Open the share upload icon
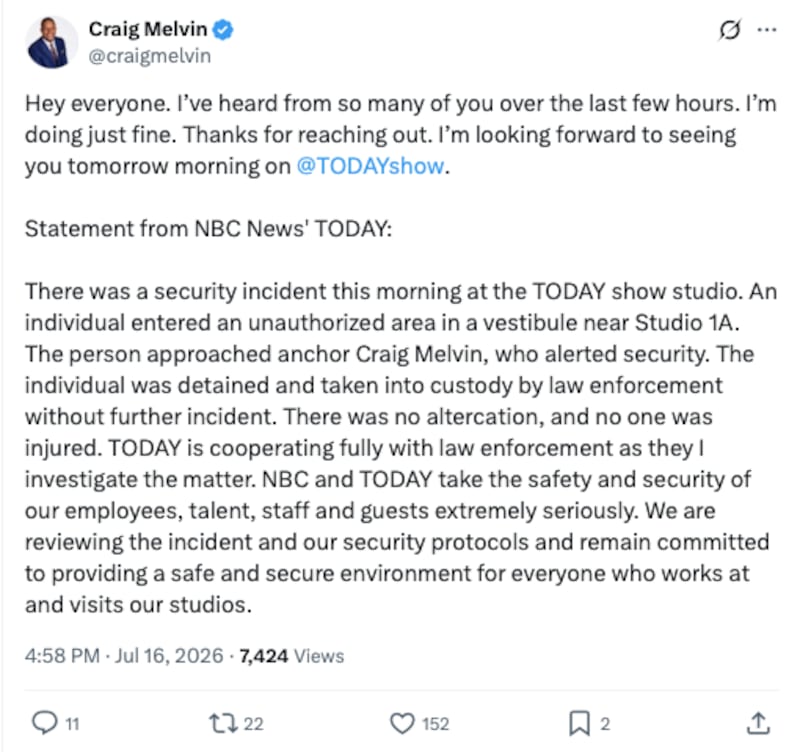Screen dimensions: 800x752 (x=758, y=723)
